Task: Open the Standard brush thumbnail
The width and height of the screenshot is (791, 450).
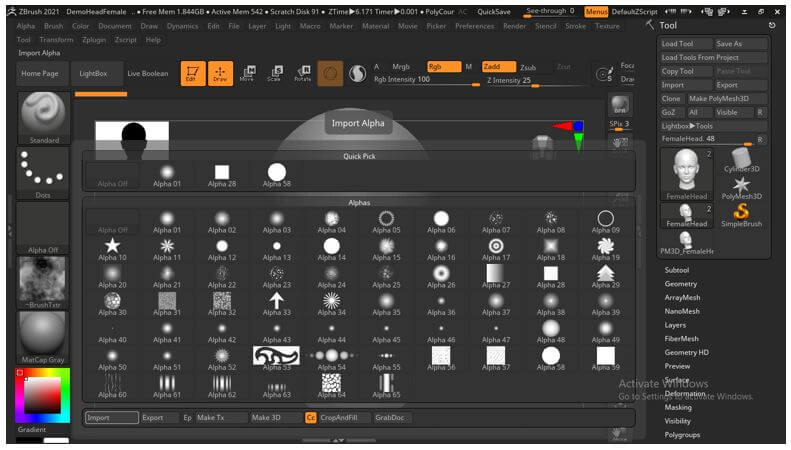Action: (43, 118)
